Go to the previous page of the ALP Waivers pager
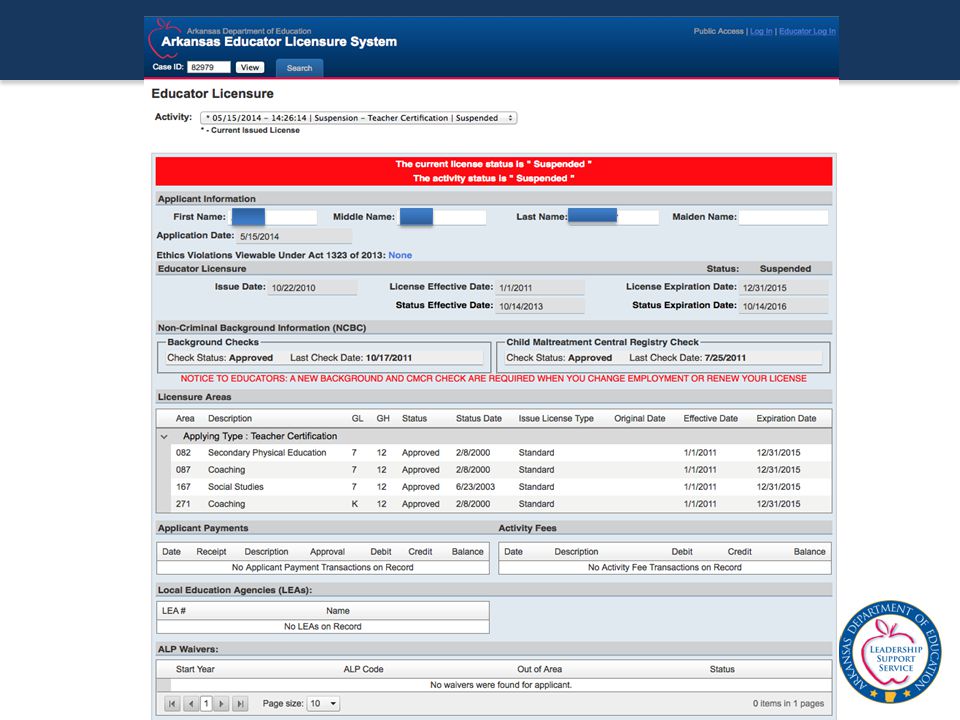 tap(190, 703)
